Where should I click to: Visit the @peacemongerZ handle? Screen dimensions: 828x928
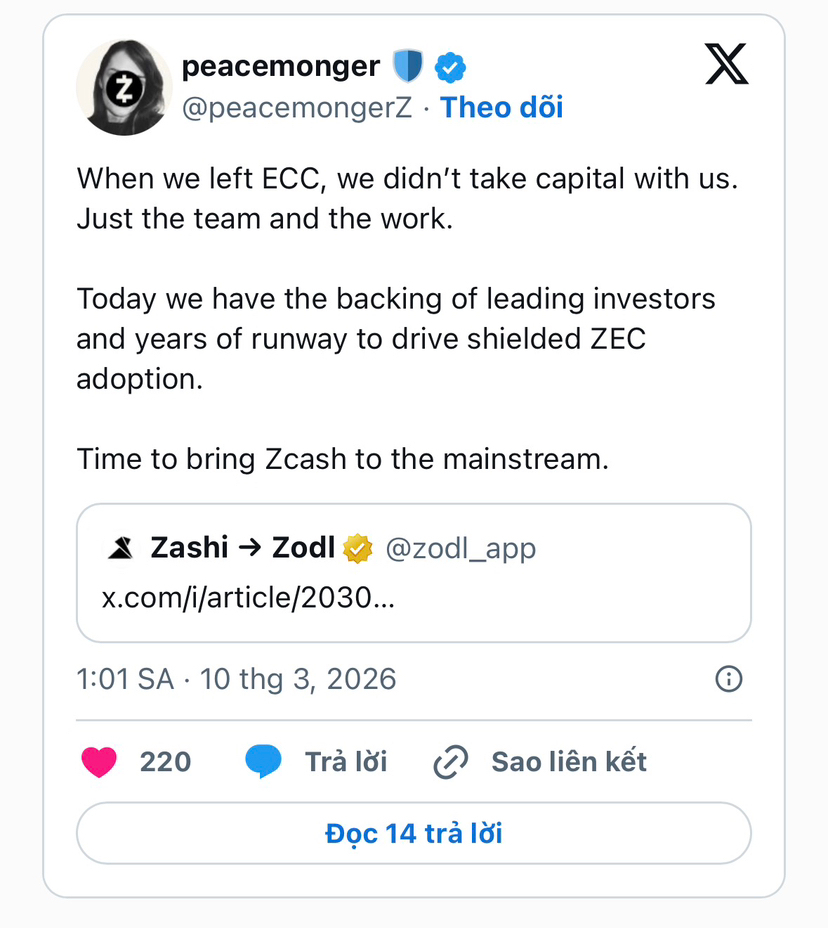(296, 107)
